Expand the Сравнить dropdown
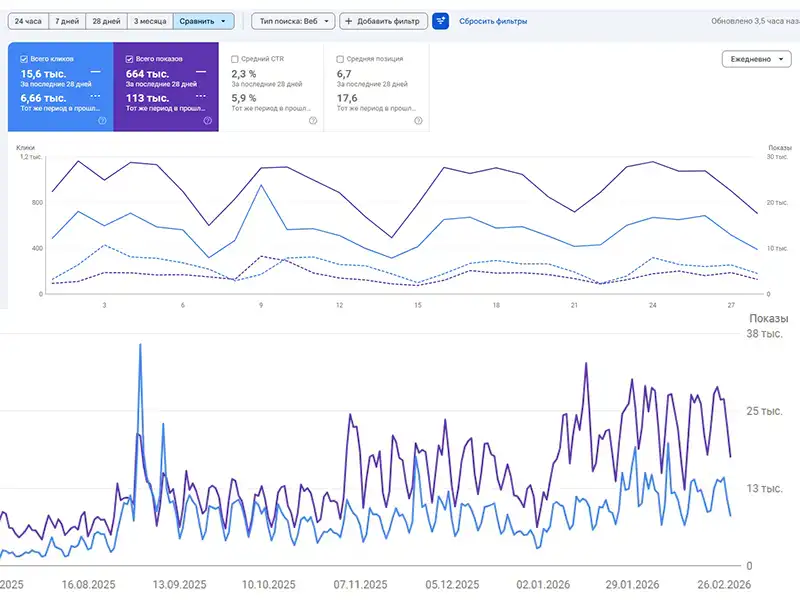Viewport: 800px width, 600px height. (x=203, y=21)
